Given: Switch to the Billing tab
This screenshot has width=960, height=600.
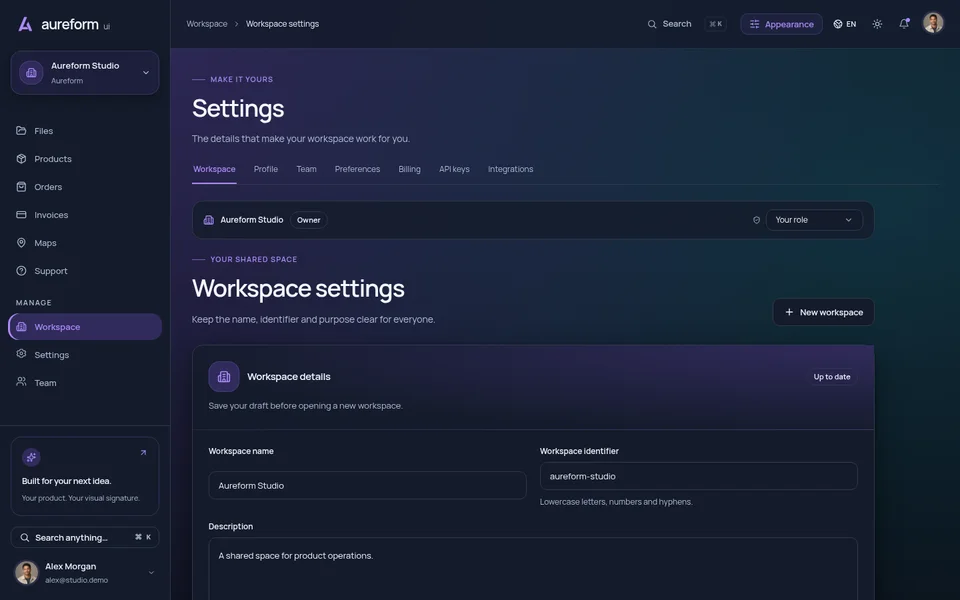Looking at the screenshot, I should pos(410,169).
